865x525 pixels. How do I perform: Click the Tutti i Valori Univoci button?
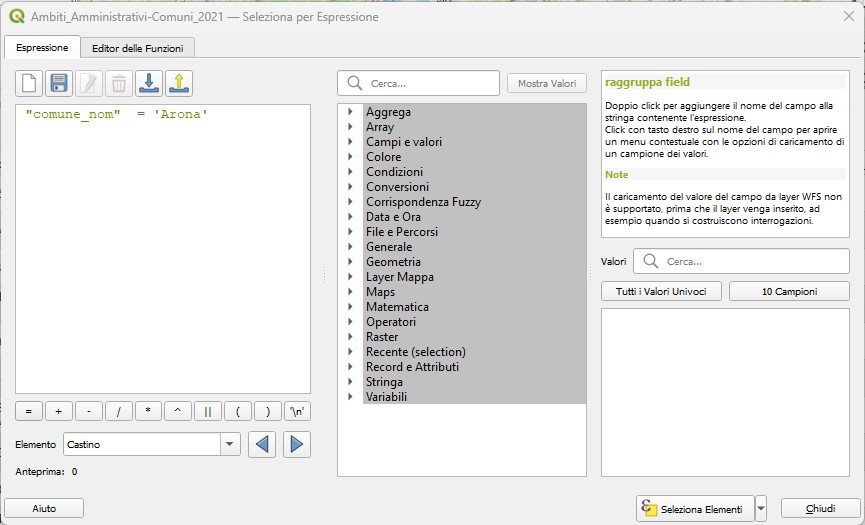pyautogui.click(x=661, y=291)
